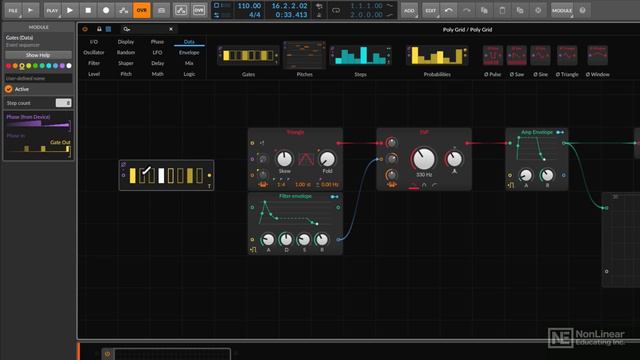Open the EDIT menu
Screen dimensions: 640x360
point(430,11)
